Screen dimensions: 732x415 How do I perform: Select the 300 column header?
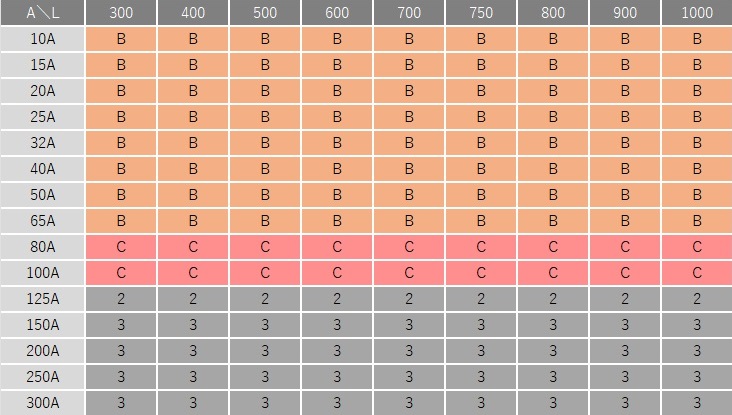coord(121,14)
